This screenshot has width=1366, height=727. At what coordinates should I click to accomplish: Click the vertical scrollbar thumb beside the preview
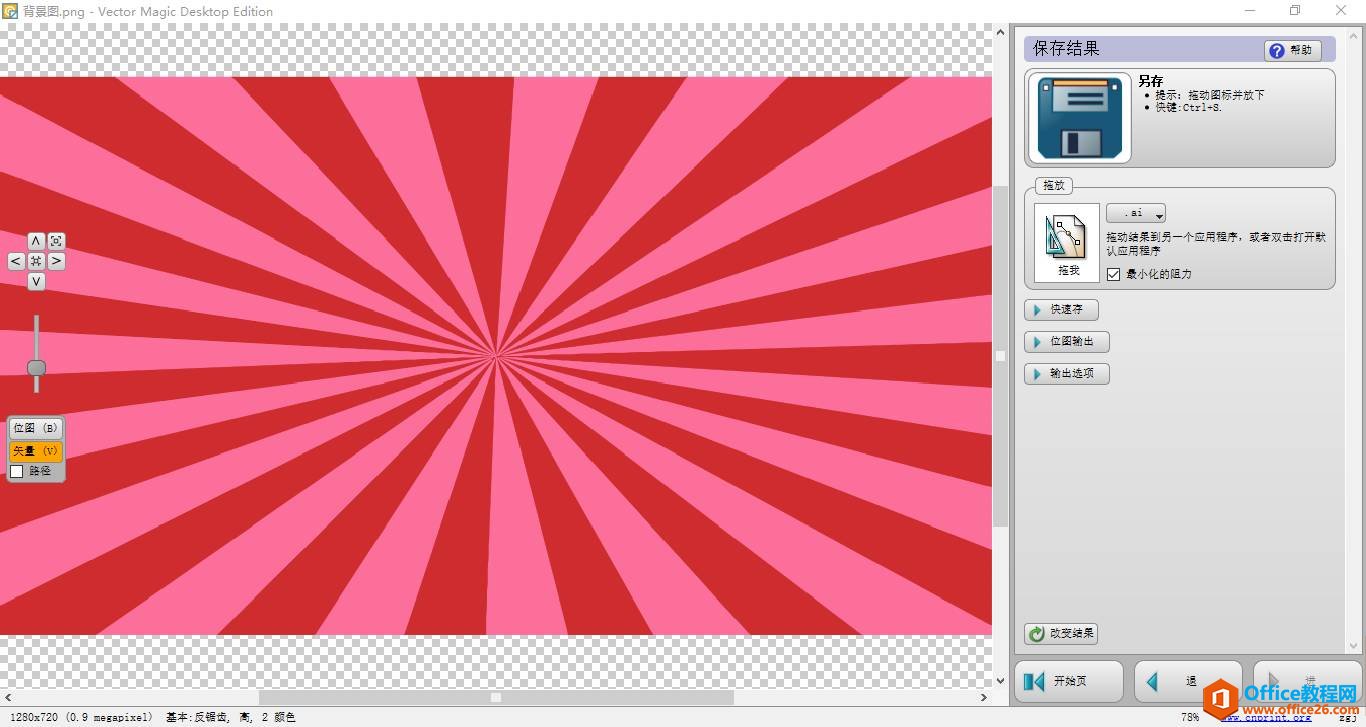(1000, 355)
